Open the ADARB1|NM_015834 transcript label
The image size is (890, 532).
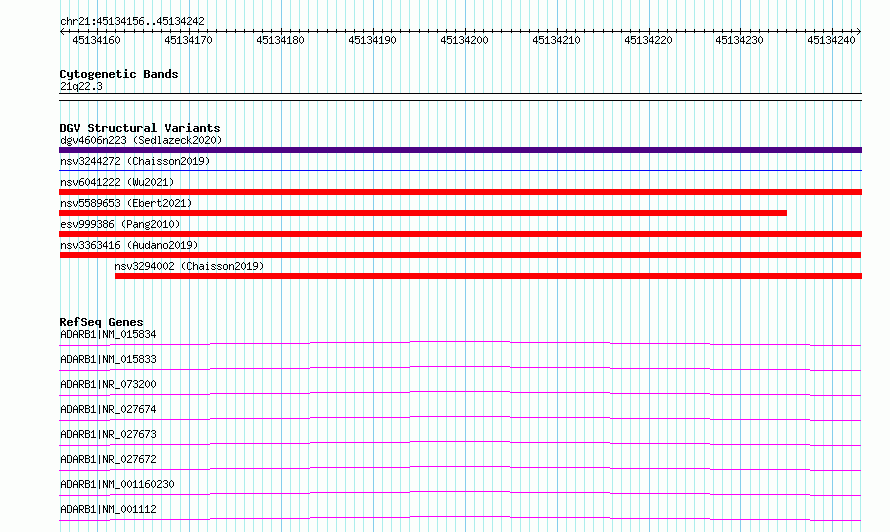click(x=108, y=334)
